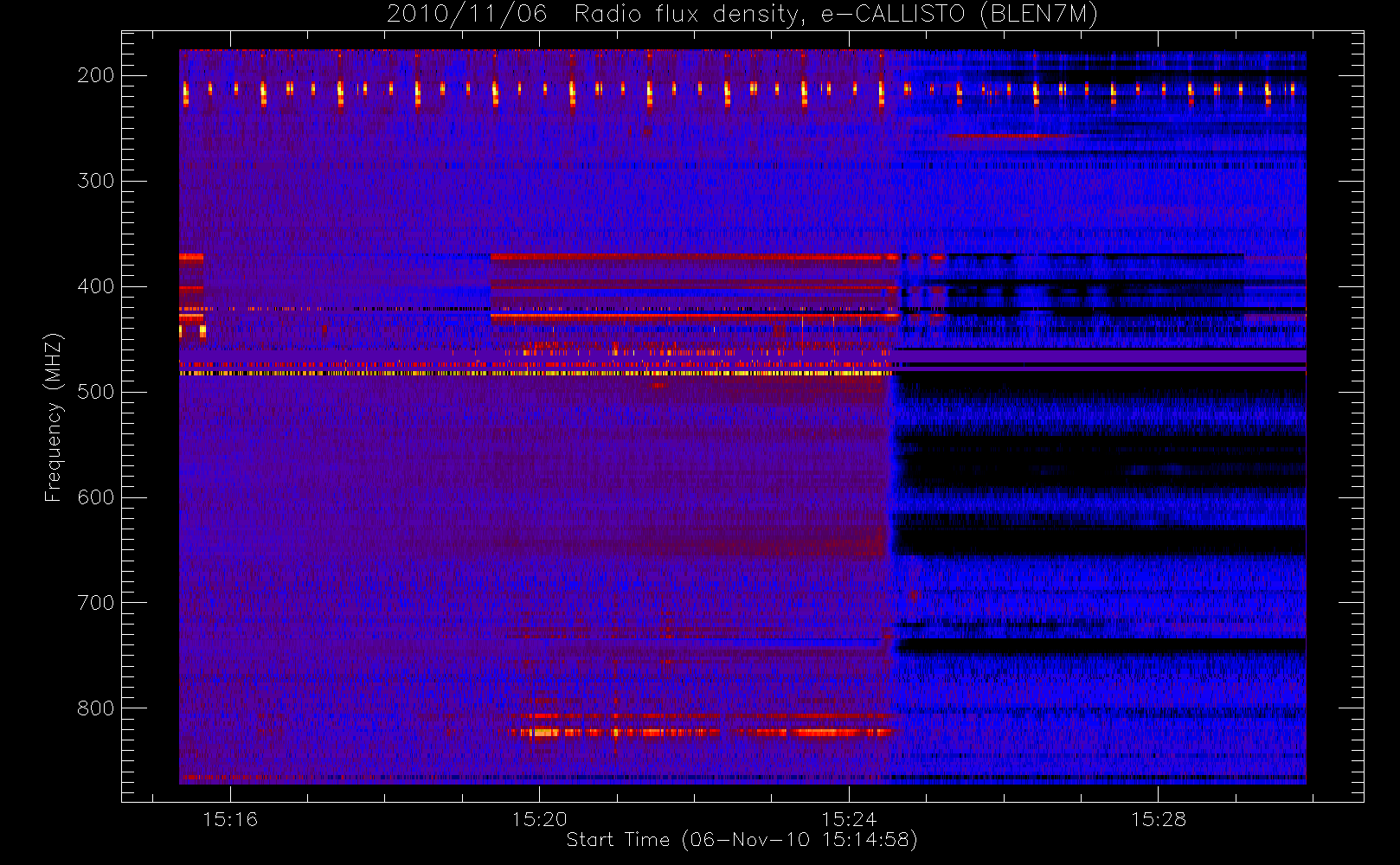Click the 15:20 time tick label
The width and height of the screenshot is (1400, 865).
pyautogui.click(x=539, y=819)
